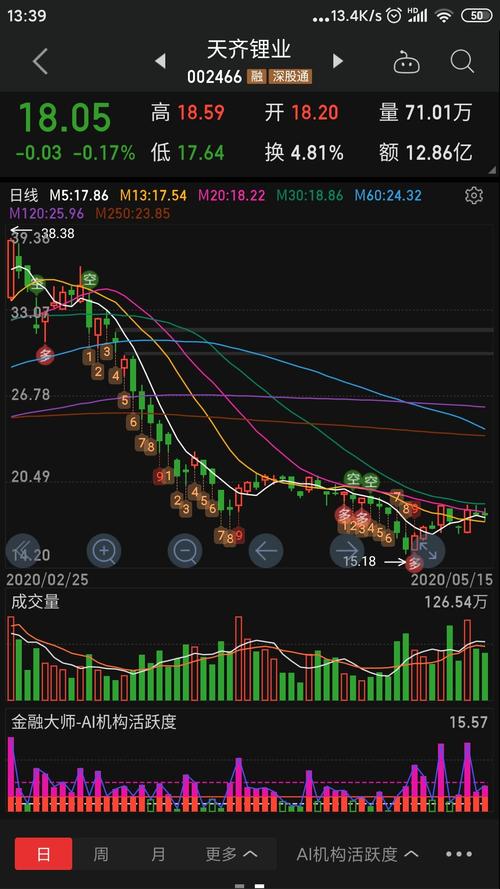Jump to earliest chart data
The image size is (500, 889).
click(x=23, y=550)
